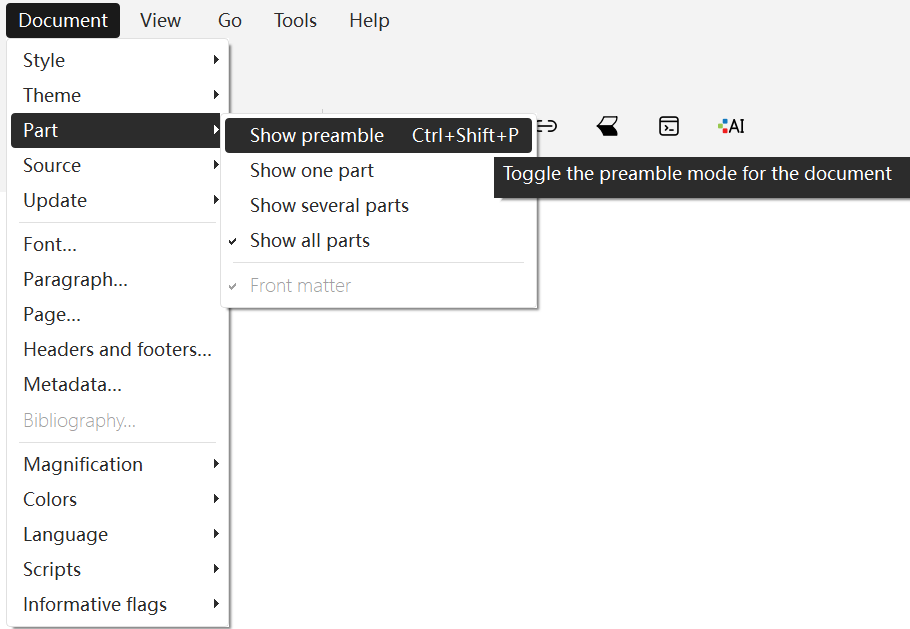Click the AI assistant toolbar icon
This screenshot has height=629, width=910.
pos(731,126)
